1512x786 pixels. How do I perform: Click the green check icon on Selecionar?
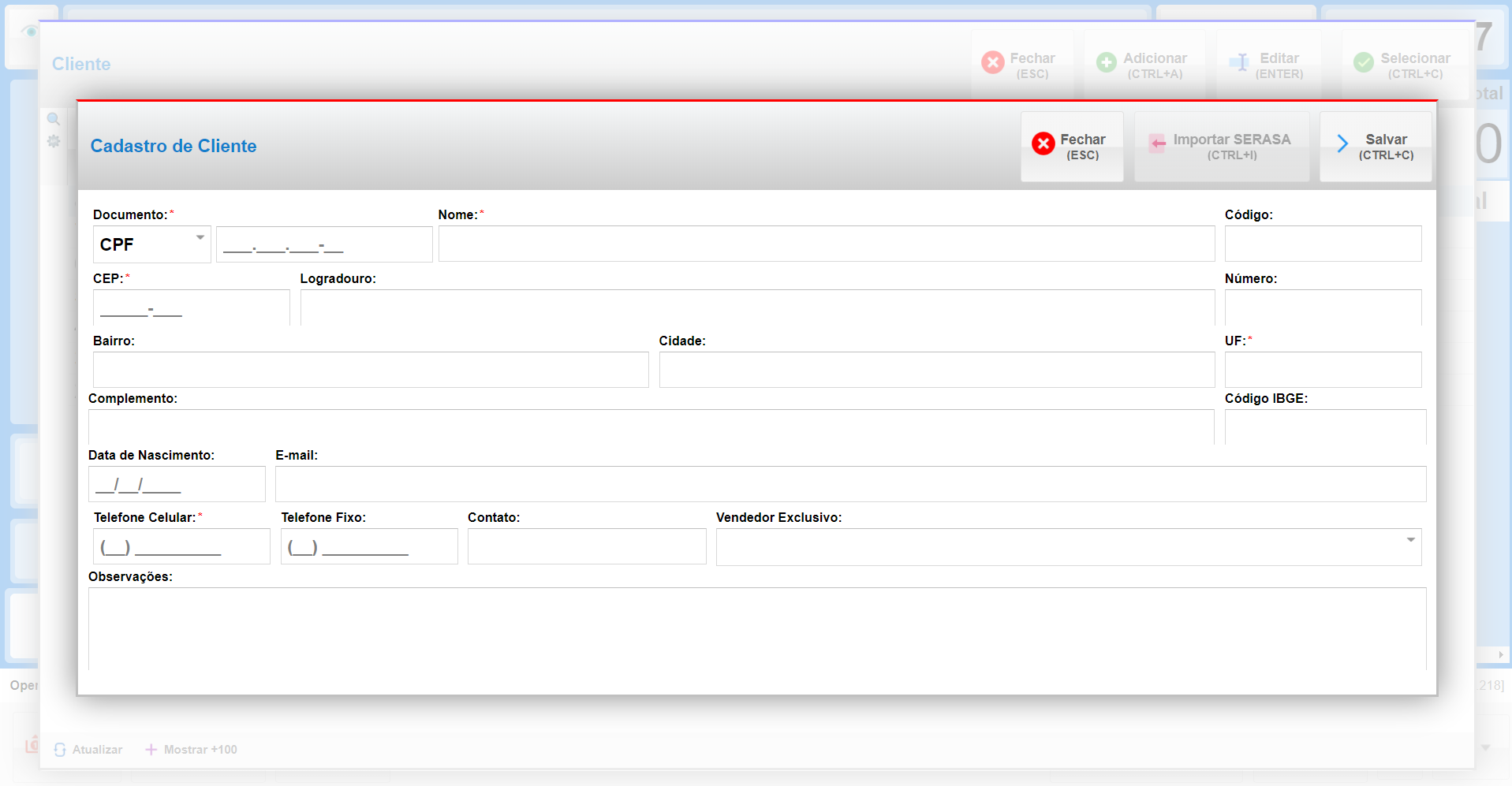pyautogui.click(x=1364, y=62)
